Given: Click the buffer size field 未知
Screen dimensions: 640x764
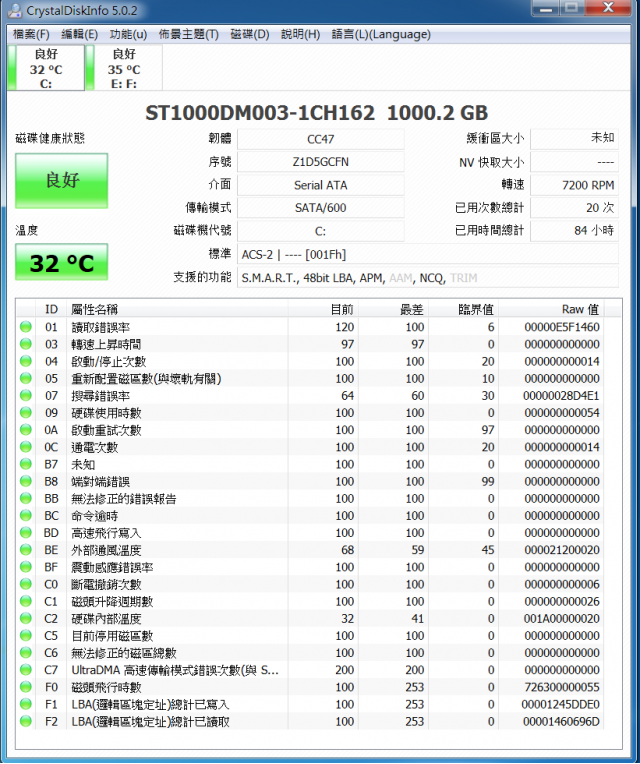Looking at the screenshot, I should (x=574, y=139).
